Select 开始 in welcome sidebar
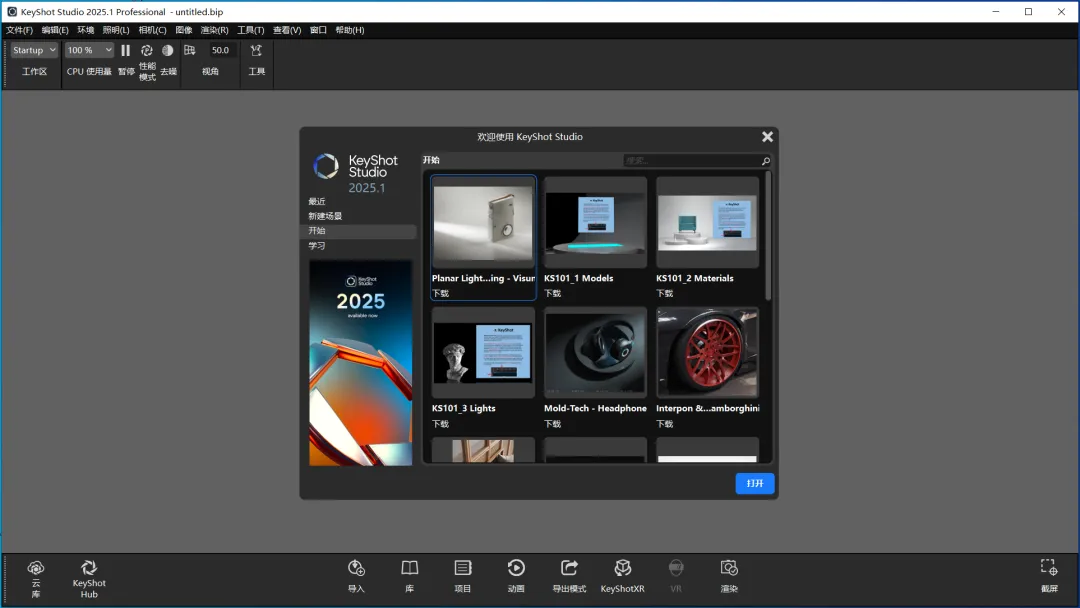 coord(360,231)
